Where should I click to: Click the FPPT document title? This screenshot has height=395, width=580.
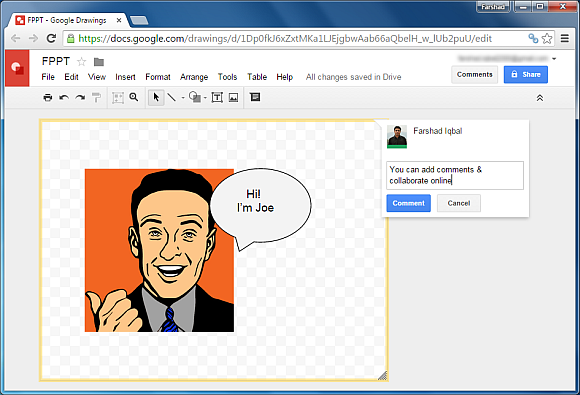point(56,61)
